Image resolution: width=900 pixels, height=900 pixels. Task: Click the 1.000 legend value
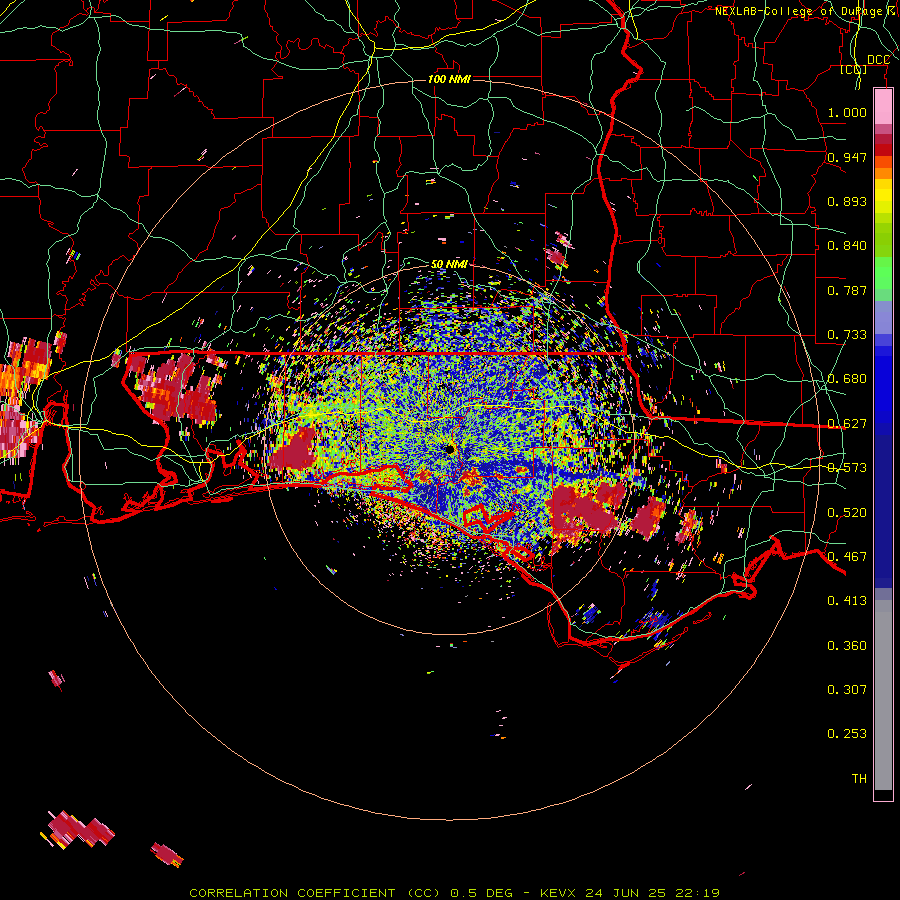click(x=847, y=112)
